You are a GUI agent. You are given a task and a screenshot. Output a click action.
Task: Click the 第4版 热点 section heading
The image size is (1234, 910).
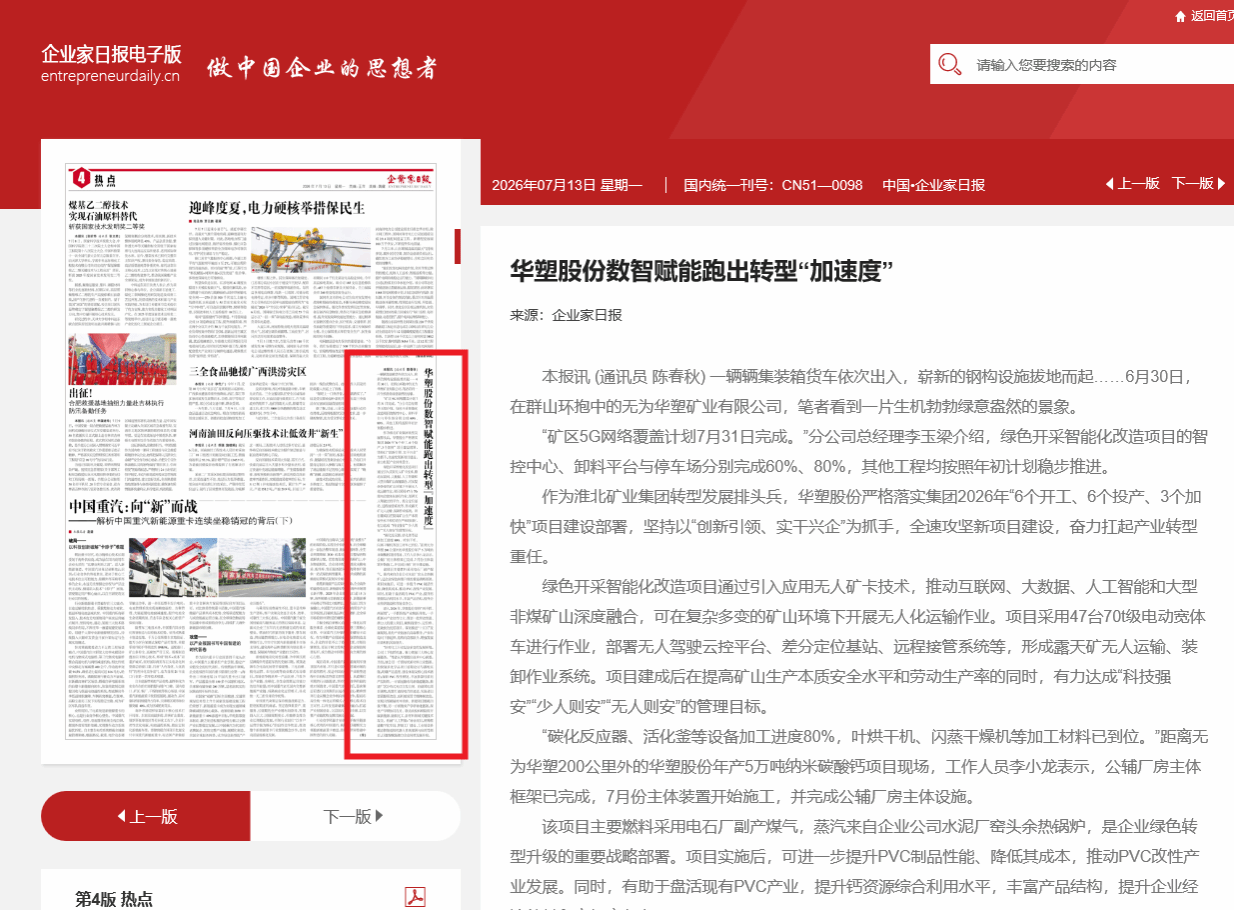click(114, 899)
